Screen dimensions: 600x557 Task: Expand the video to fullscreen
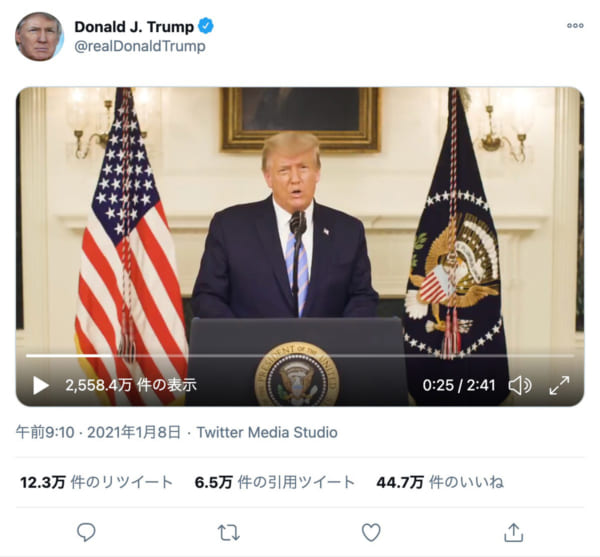pos(559,385)
